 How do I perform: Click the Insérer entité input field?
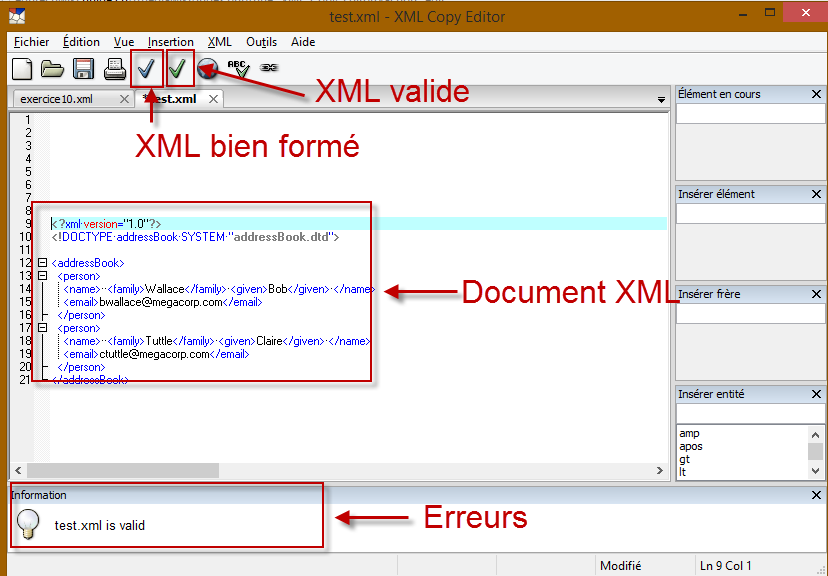750,413
